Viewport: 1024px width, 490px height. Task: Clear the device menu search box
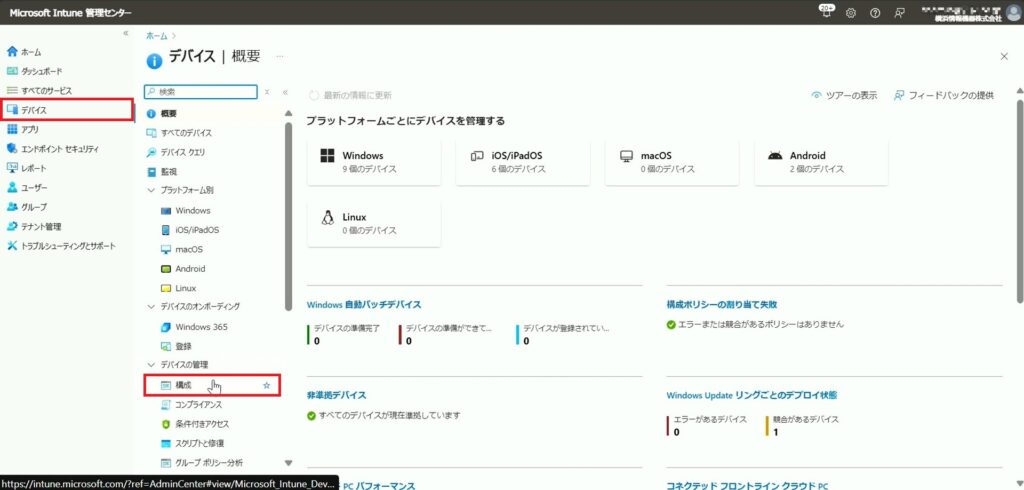coord(266,92)
